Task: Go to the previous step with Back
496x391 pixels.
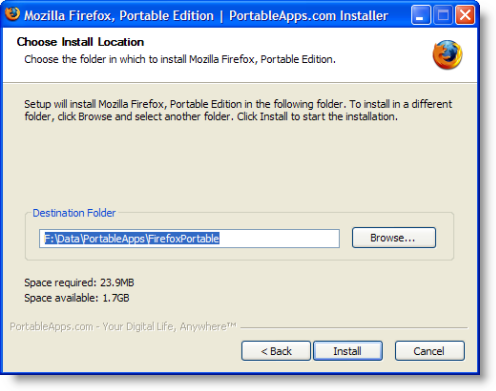Action: tap(276, 351)
